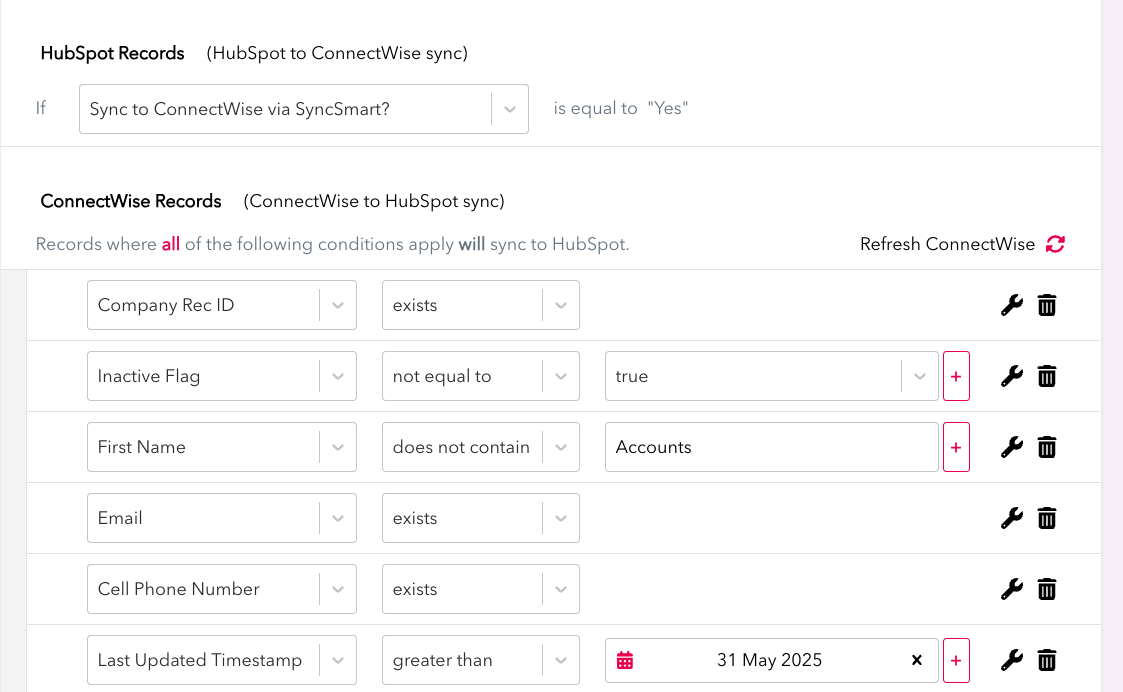
Task: Open the Company Rec ID field selector
Action: click(x=338, y=305)
